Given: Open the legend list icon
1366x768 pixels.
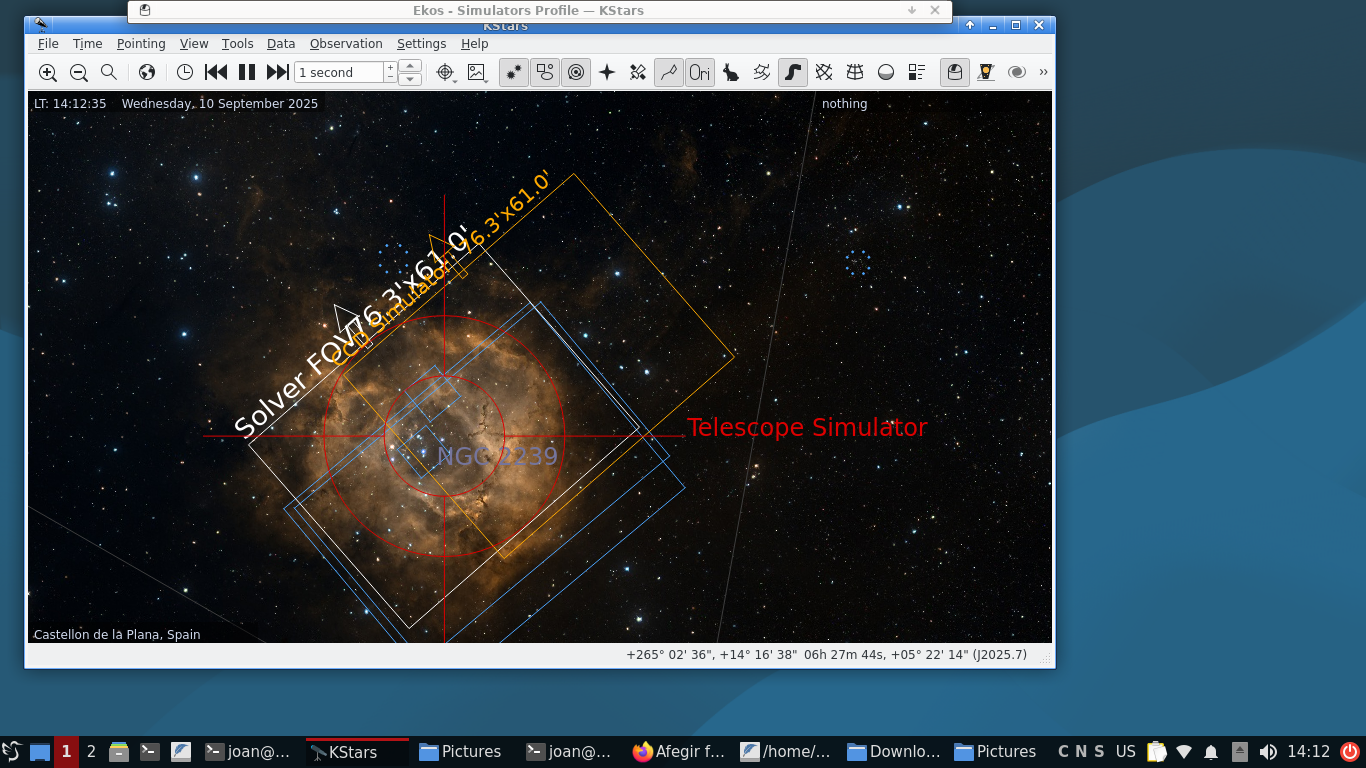Looking at the screenshot, I should (917, 72).
